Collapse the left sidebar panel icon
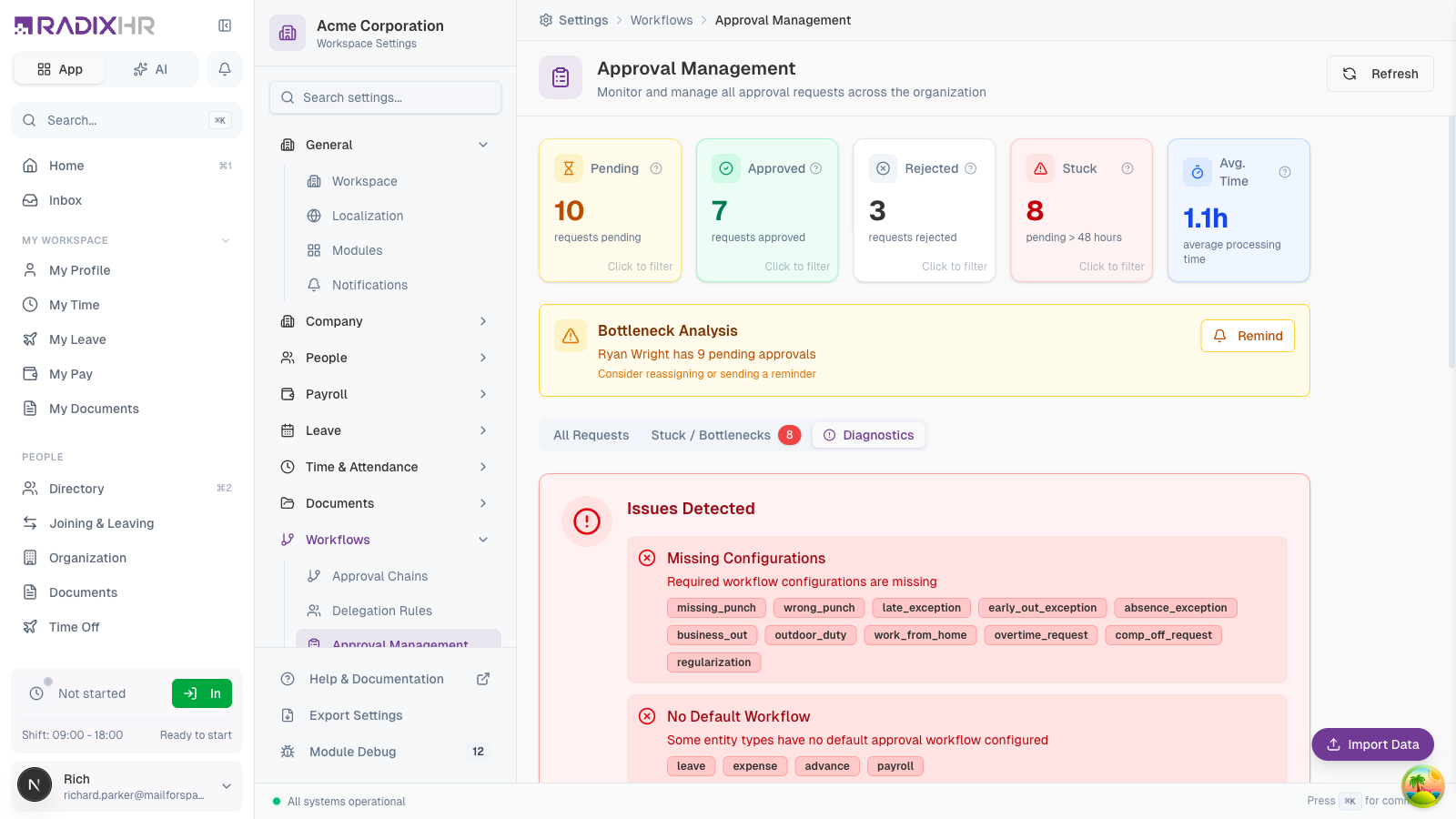 (x=225, y=25)
